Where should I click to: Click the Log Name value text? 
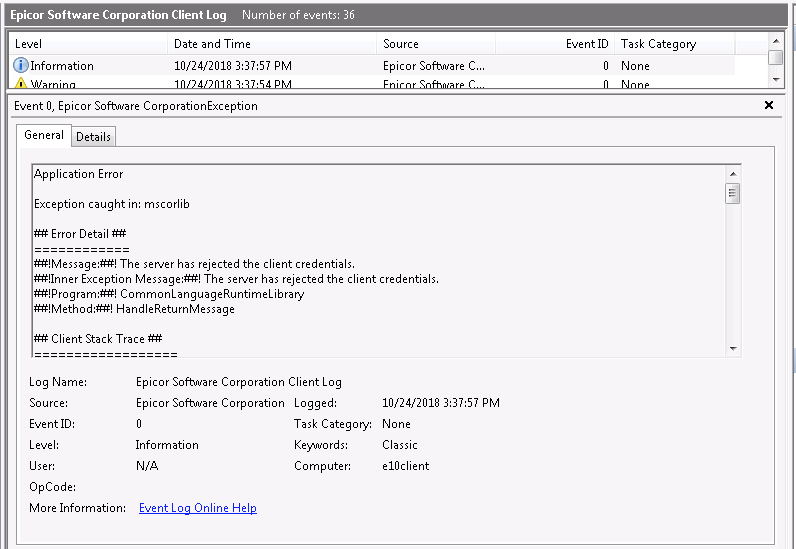239,382
